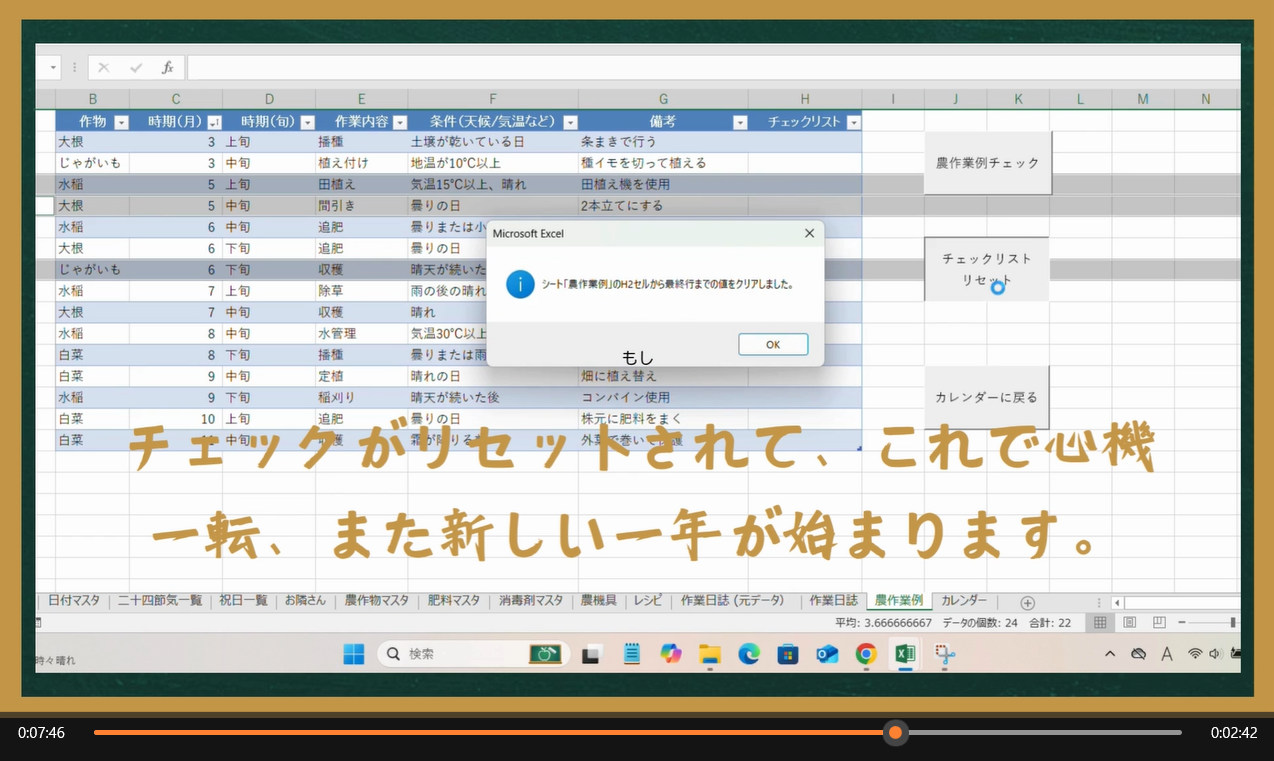Open Outlook from the taskbar
Viewport: 1274px width, 761px height.
(827, 654)
